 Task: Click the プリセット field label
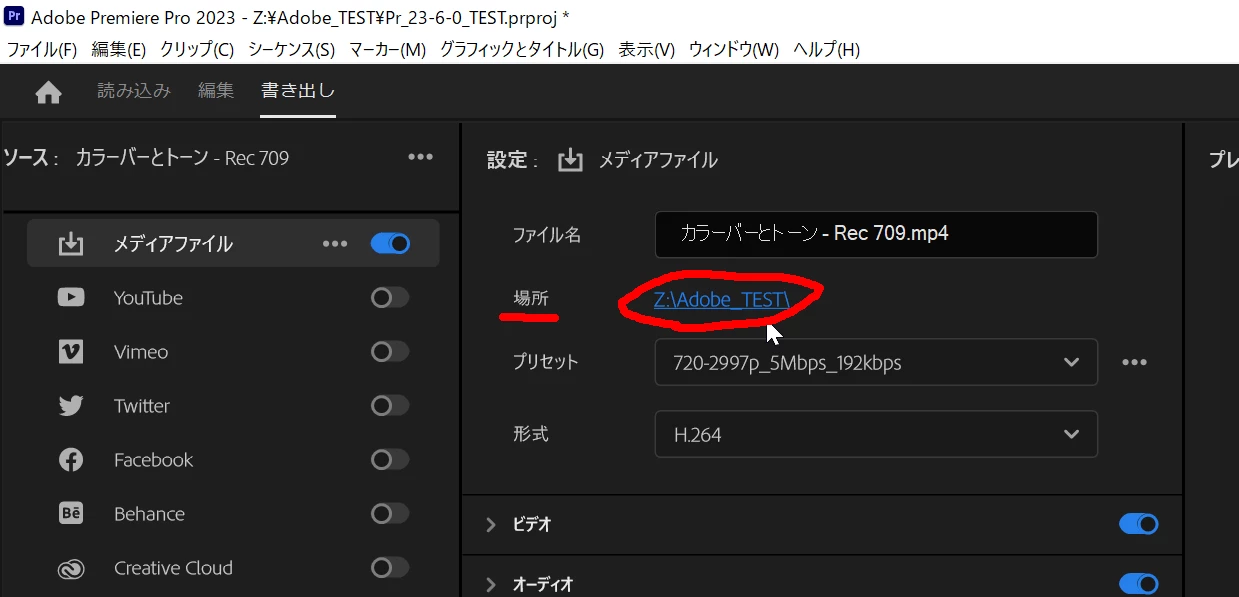[546, 362]
